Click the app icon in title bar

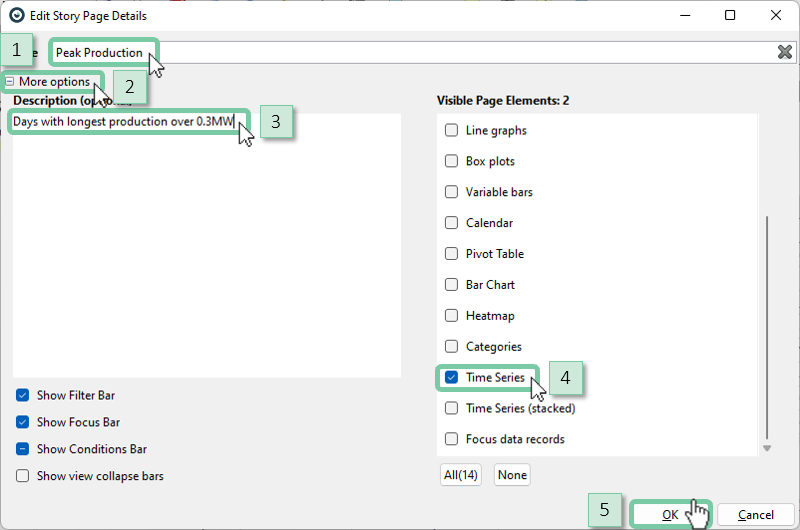pyautogui.click(x=17, y=15)
